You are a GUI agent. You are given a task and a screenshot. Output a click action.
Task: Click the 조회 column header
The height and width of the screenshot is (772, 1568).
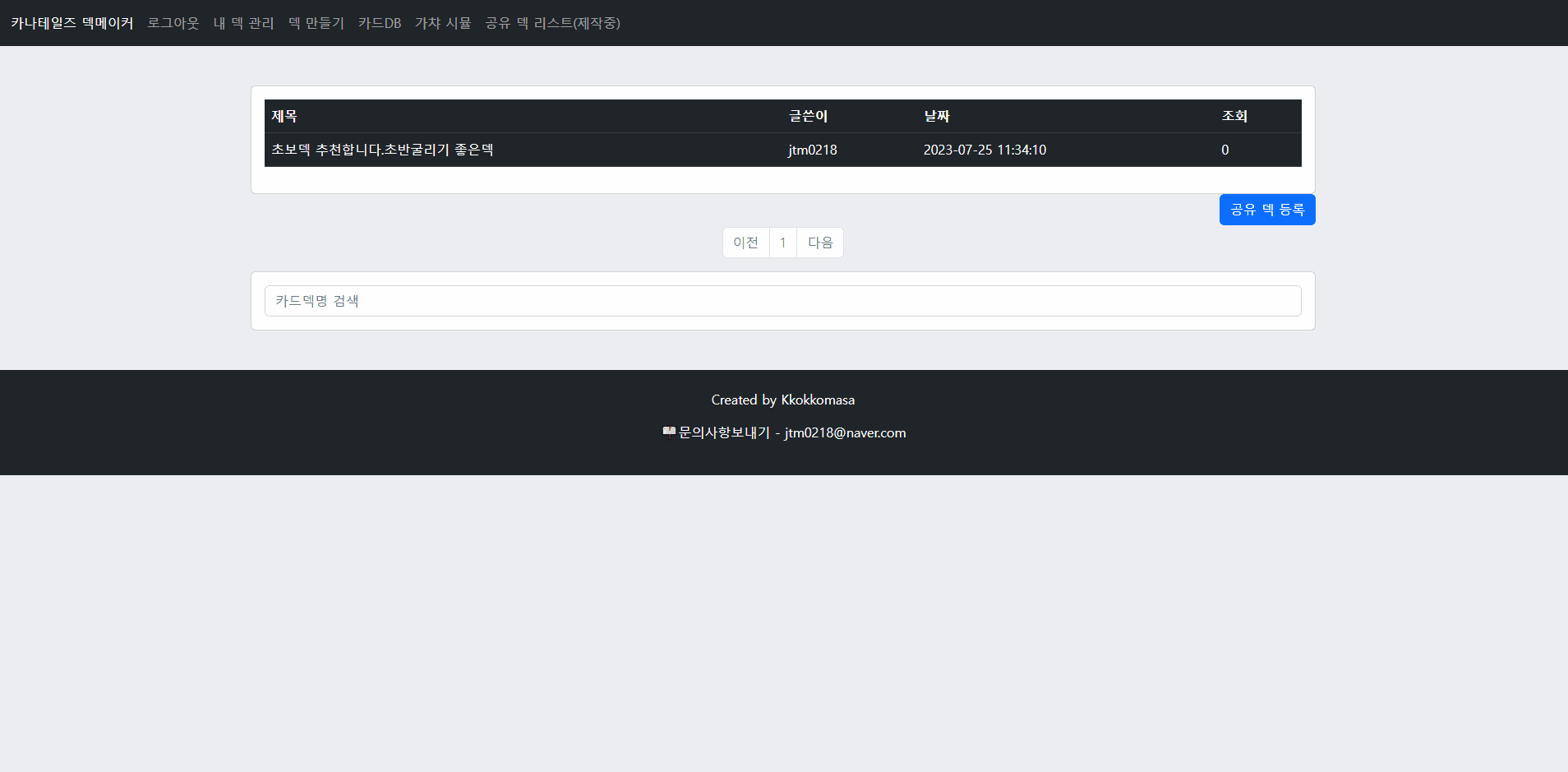1234,116
